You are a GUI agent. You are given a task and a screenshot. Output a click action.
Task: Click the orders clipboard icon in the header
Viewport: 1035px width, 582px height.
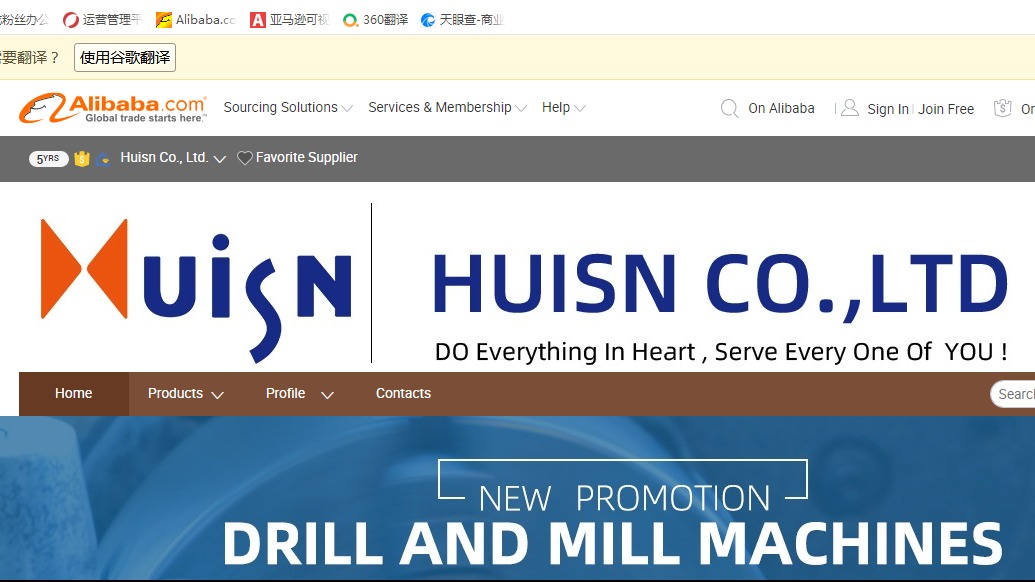(1003, 108)
